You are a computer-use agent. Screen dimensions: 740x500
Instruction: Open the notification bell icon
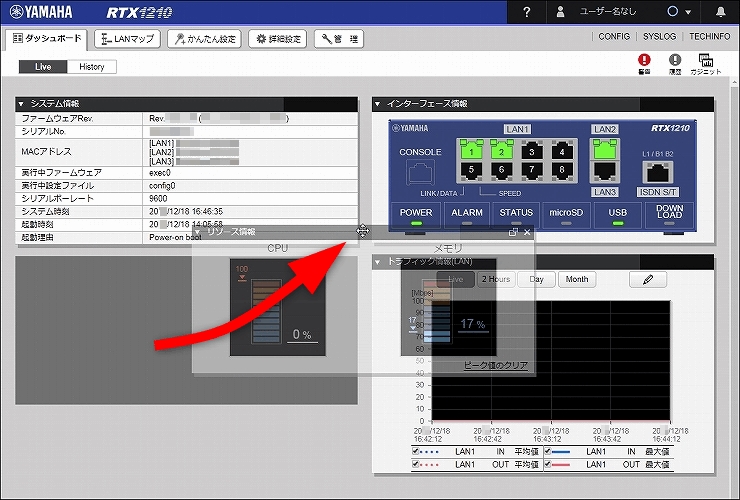720,12
